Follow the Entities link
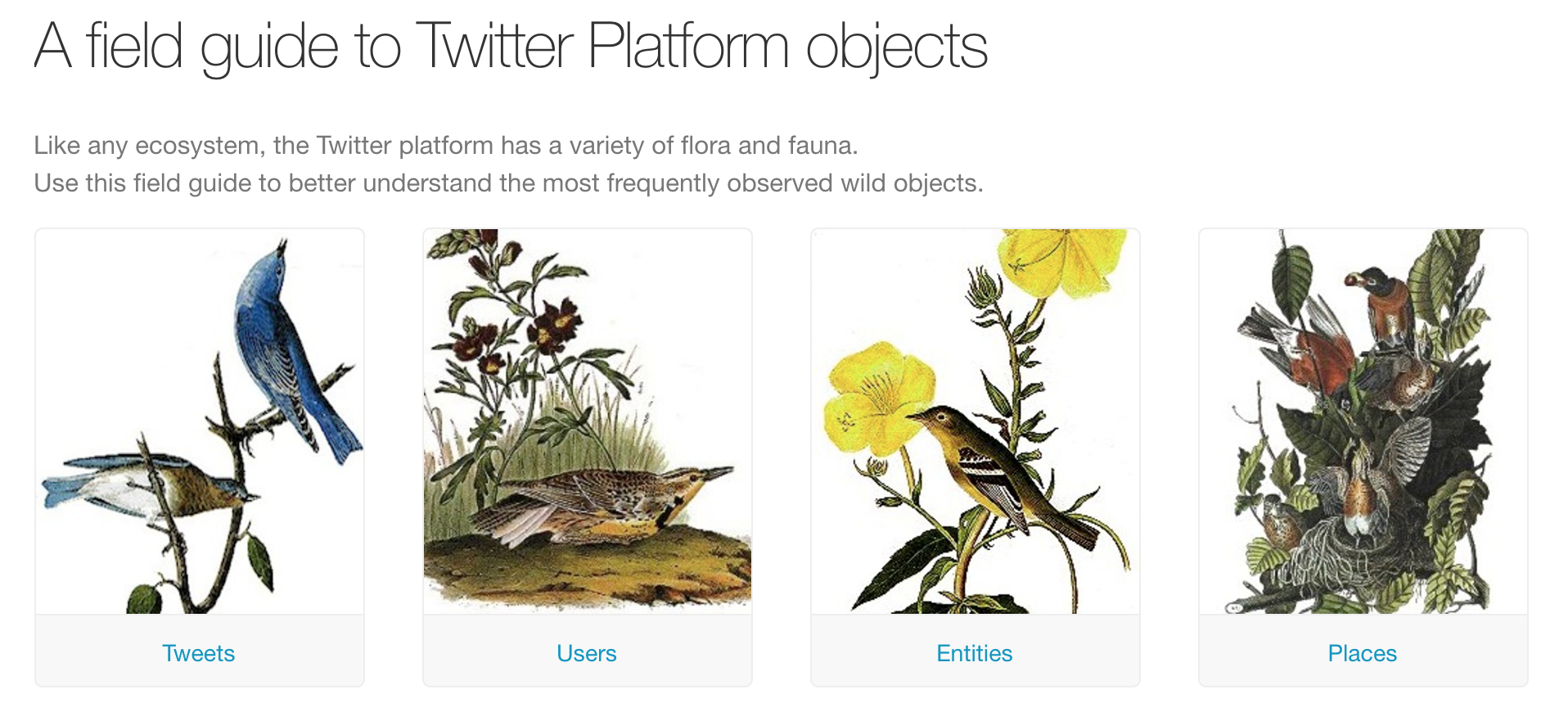This screenshot has height=712, width=1568. 975,653
